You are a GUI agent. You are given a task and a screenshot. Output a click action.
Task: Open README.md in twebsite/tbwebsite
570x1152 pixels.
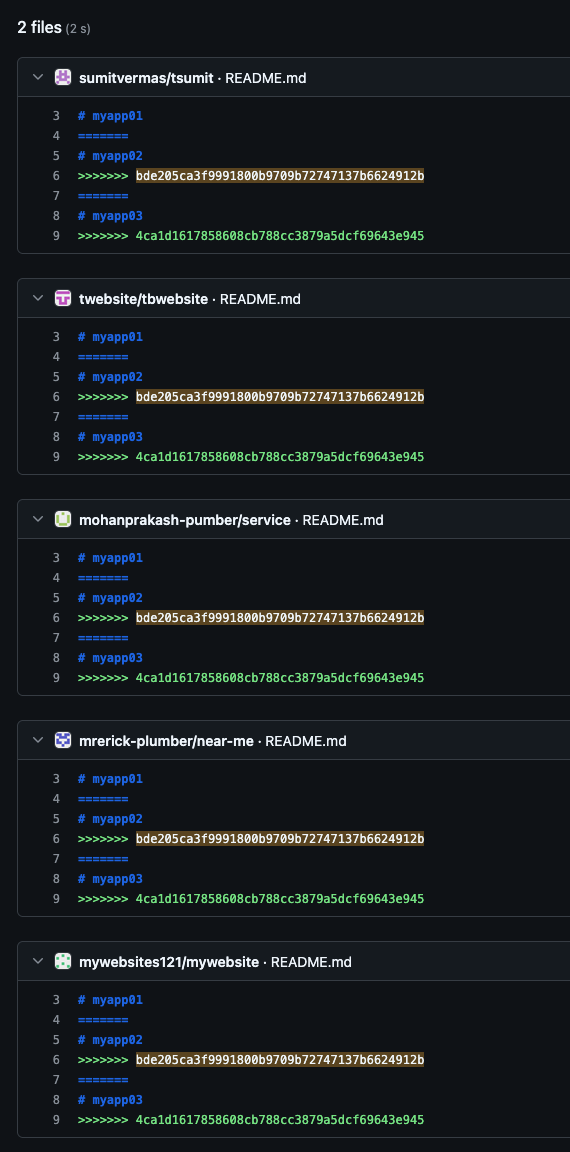pyautogui.click(x=260, y=299)
